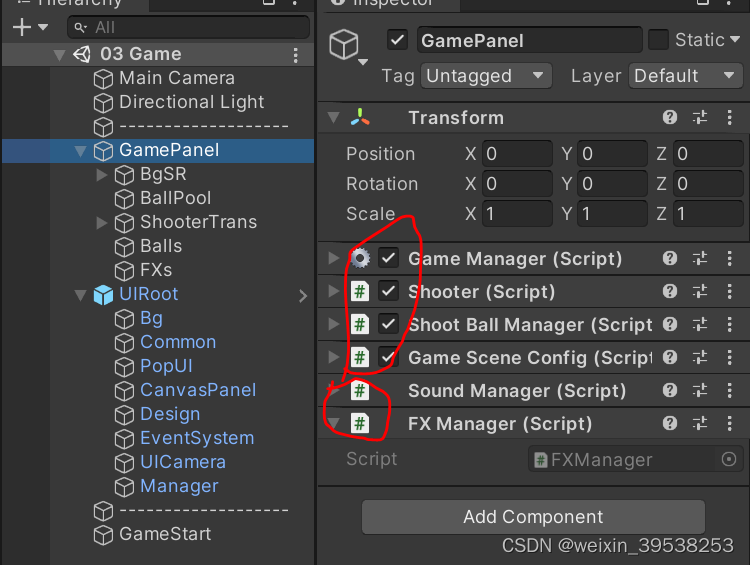
Task: Expand the Shooter script foldout
Action: (x=333, y=291)
